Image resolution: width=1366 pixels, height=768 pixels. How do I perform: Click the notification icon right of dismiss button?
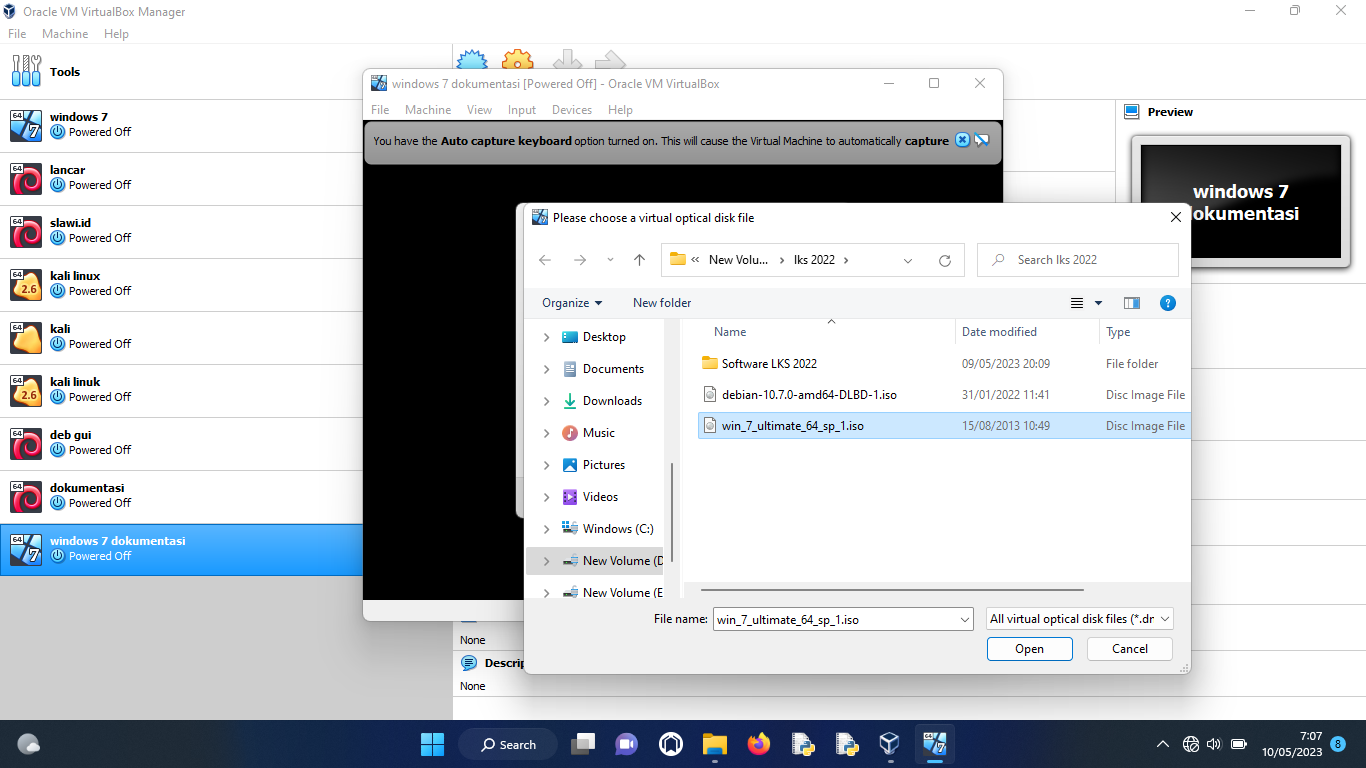coord(982,140)
